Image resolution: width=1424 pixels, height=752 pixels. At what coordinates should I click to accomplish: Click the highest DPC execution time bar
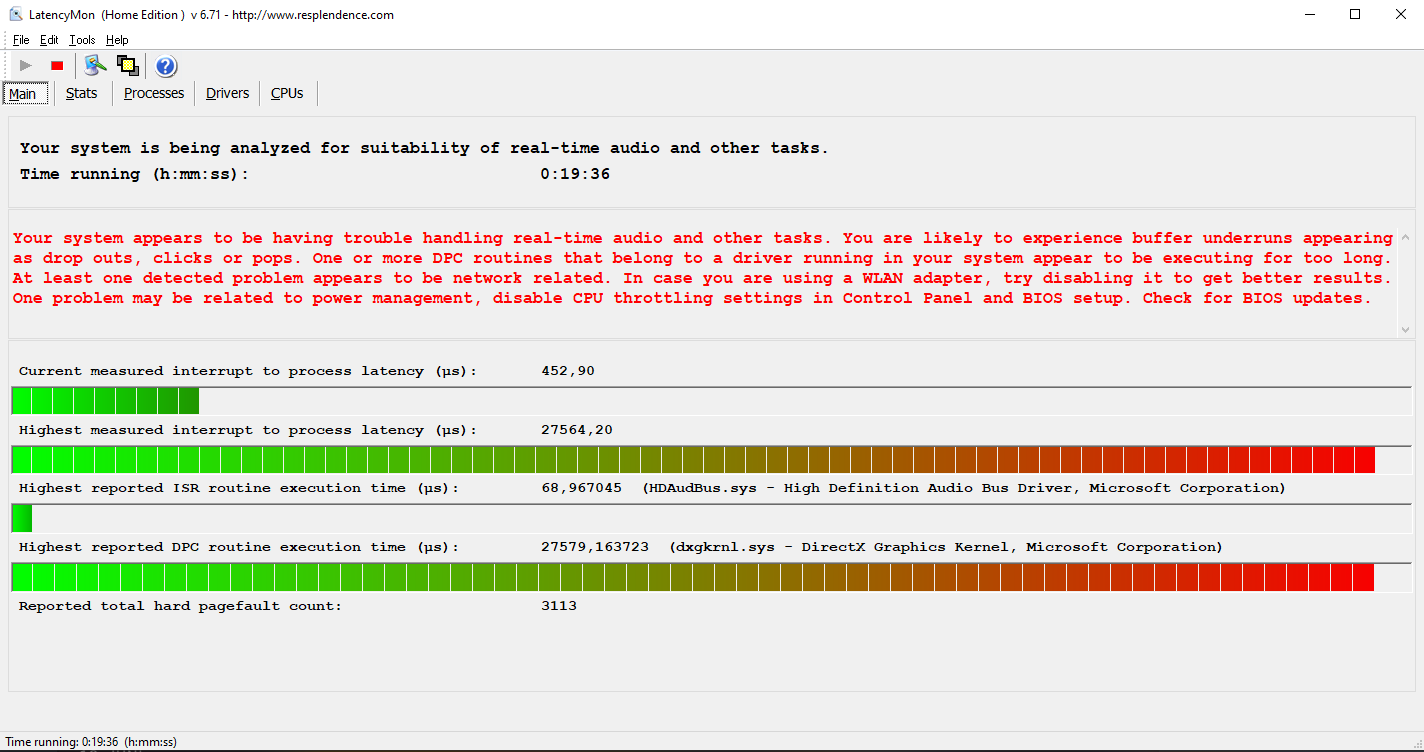(711, 577)
